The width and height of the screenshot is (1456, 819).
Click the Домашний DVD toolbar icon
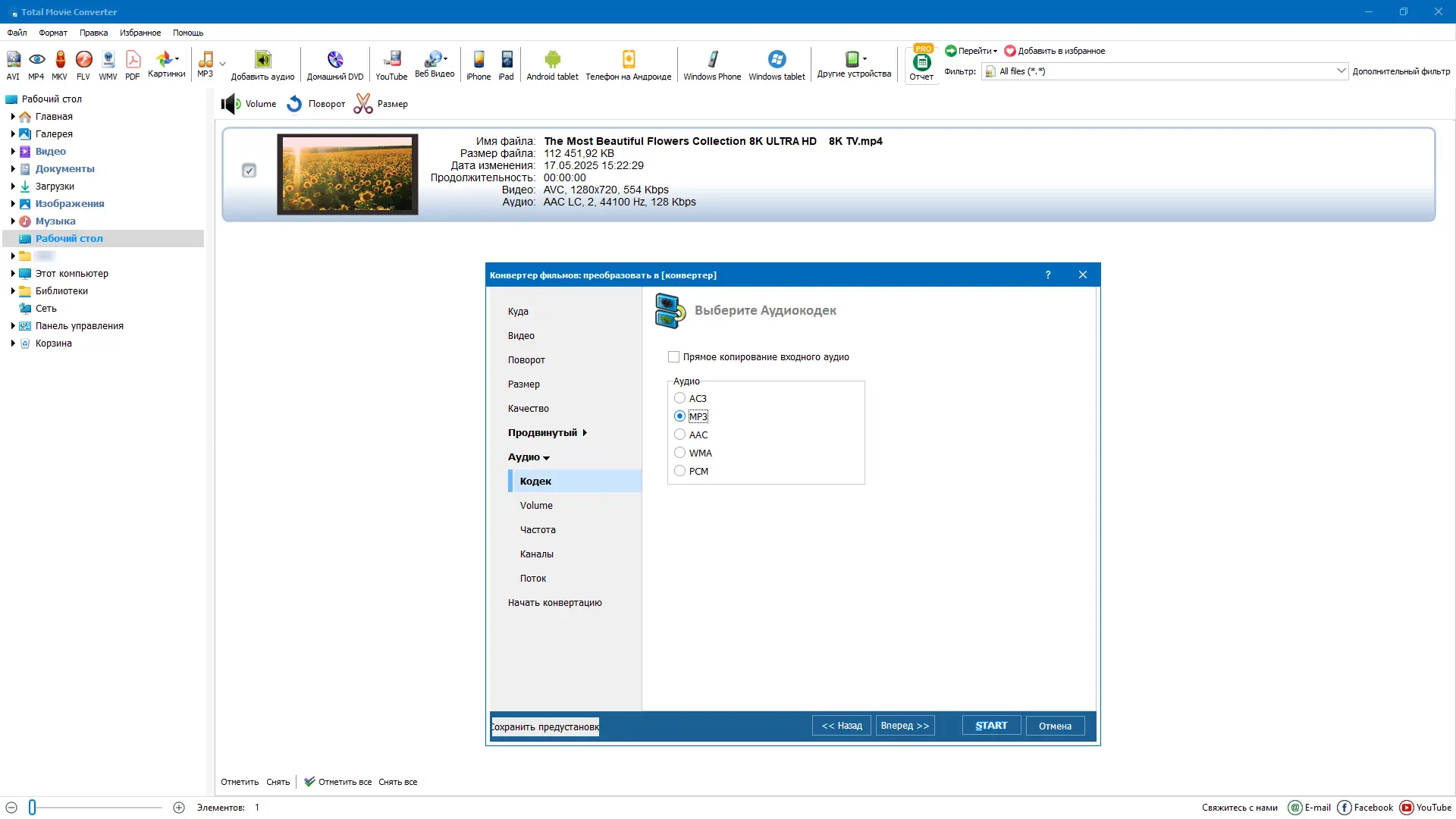(x=335, y=61)
